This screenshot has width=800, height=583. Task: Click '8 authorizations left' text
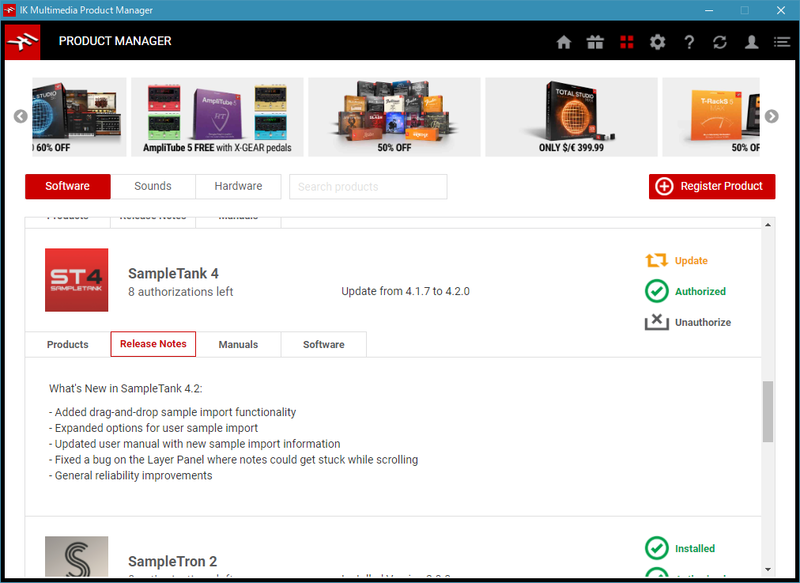point(181,292)
